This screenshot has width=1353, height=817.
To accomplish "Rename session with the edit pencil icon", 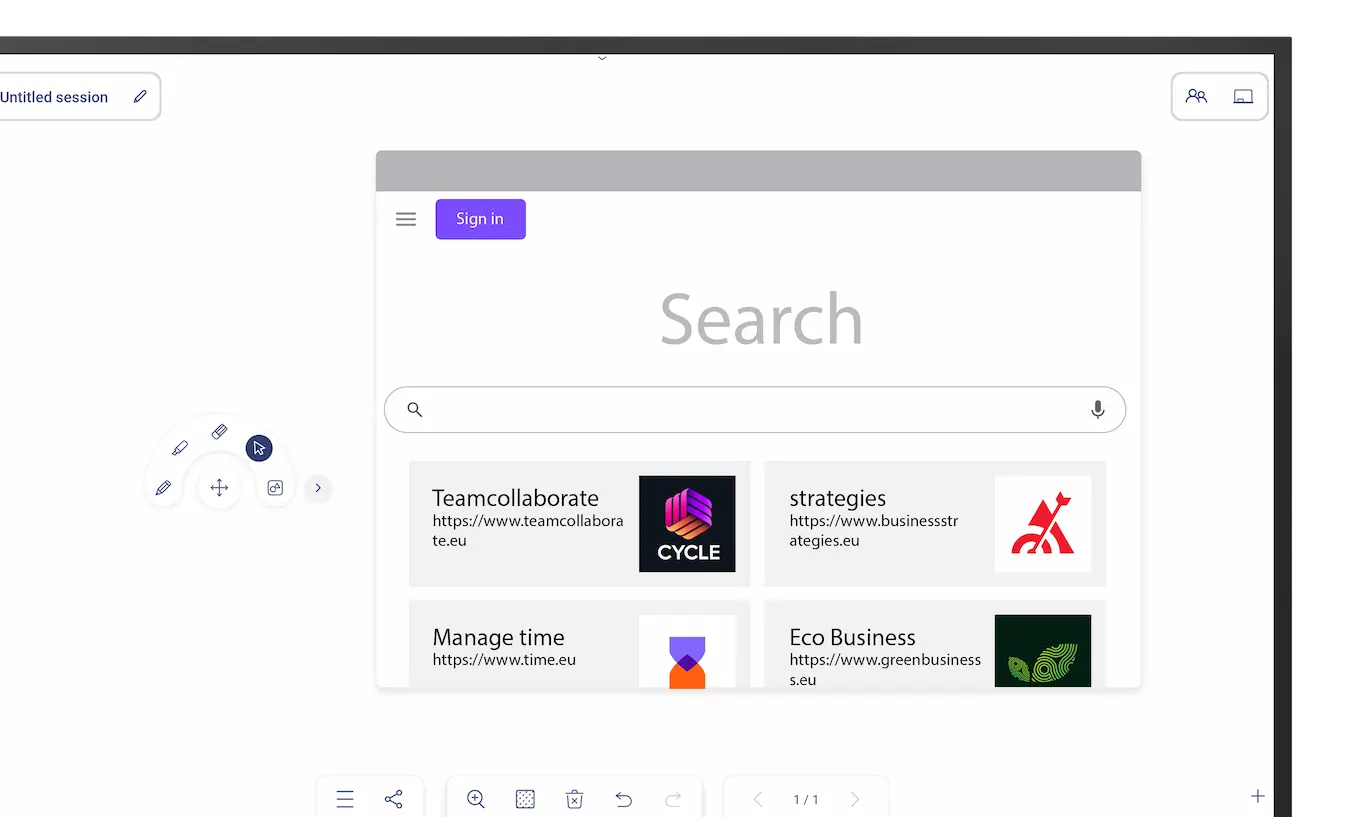I will [x=140, y=97].
